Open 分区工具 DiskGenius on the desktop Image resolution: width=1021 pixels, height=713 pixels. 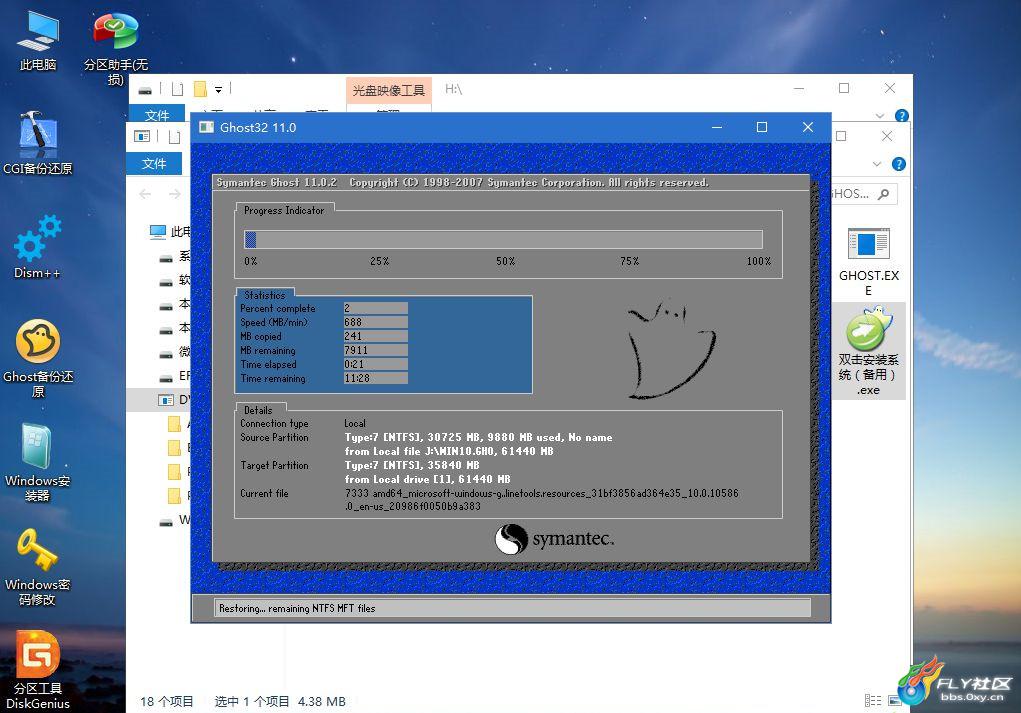[38, 670]
